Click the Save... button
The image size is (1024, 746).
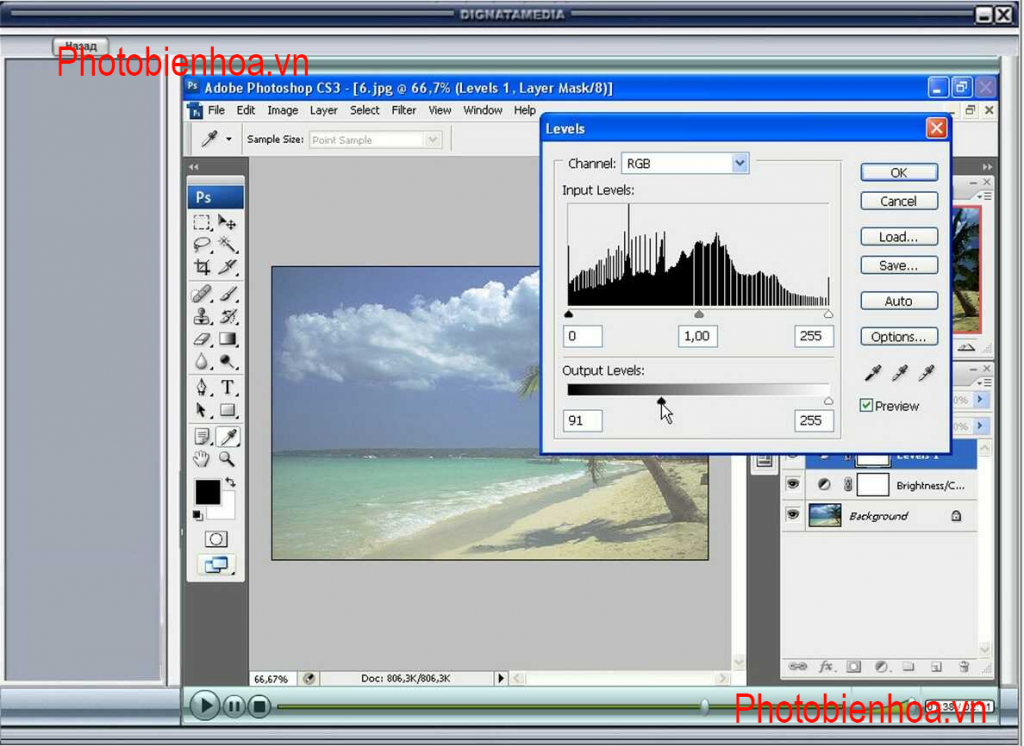899,265
